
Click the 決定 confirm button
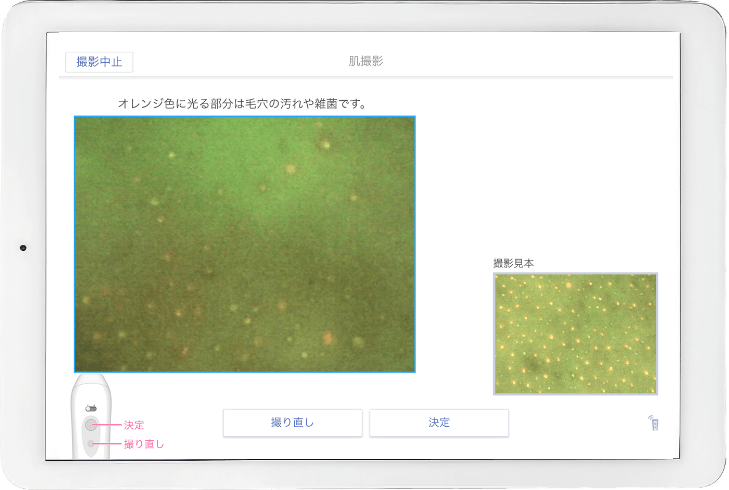click(x=439, y=423)
